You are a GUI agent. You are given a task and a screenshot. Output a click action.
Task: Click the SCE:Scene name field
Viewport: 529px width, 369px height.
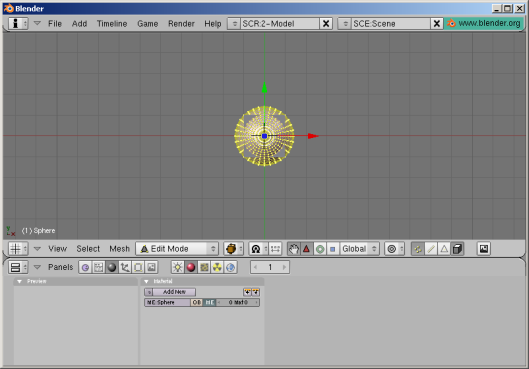(x=391, y=23)
